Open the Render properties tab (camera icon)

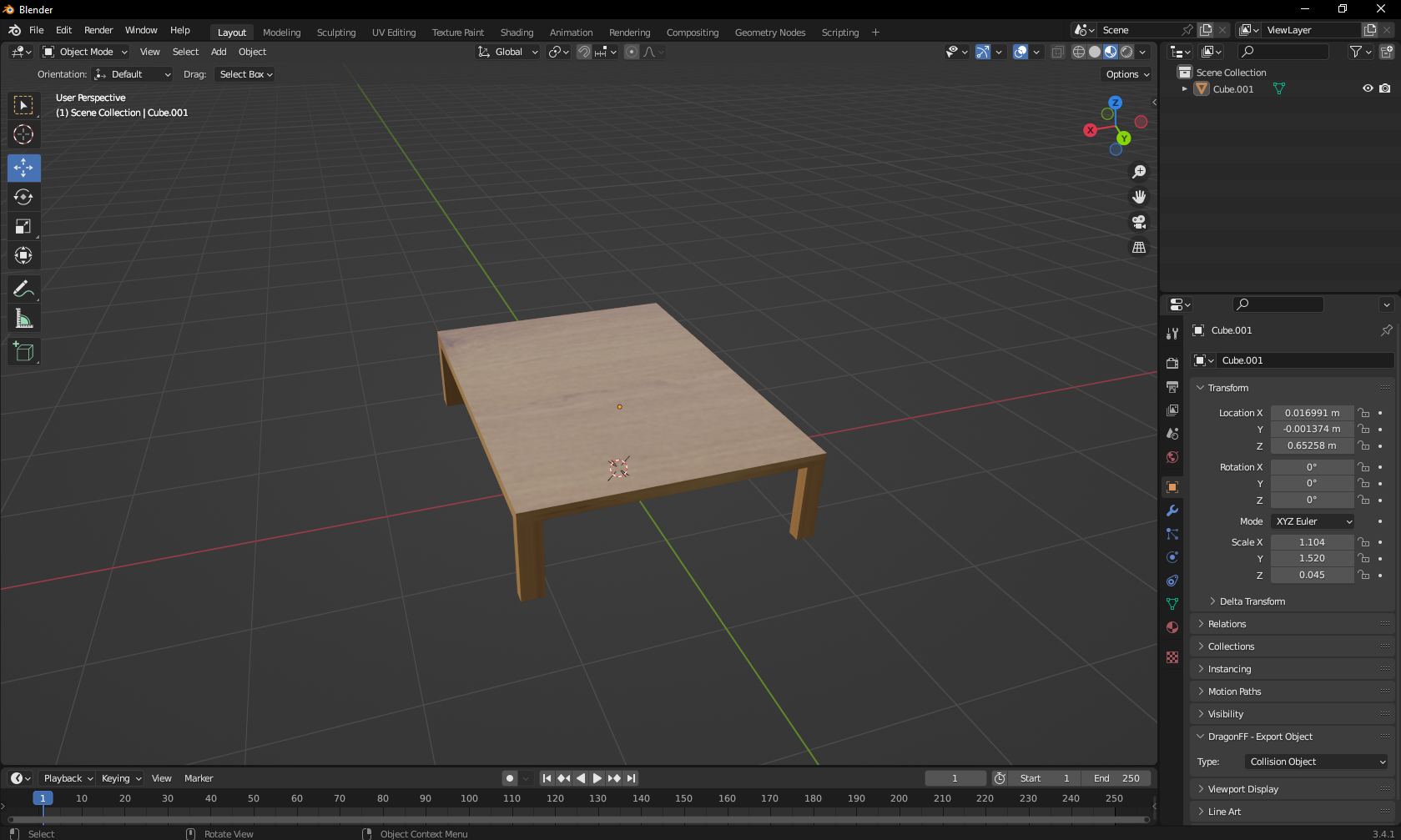pyautogui.click(x=1172, y=363)
